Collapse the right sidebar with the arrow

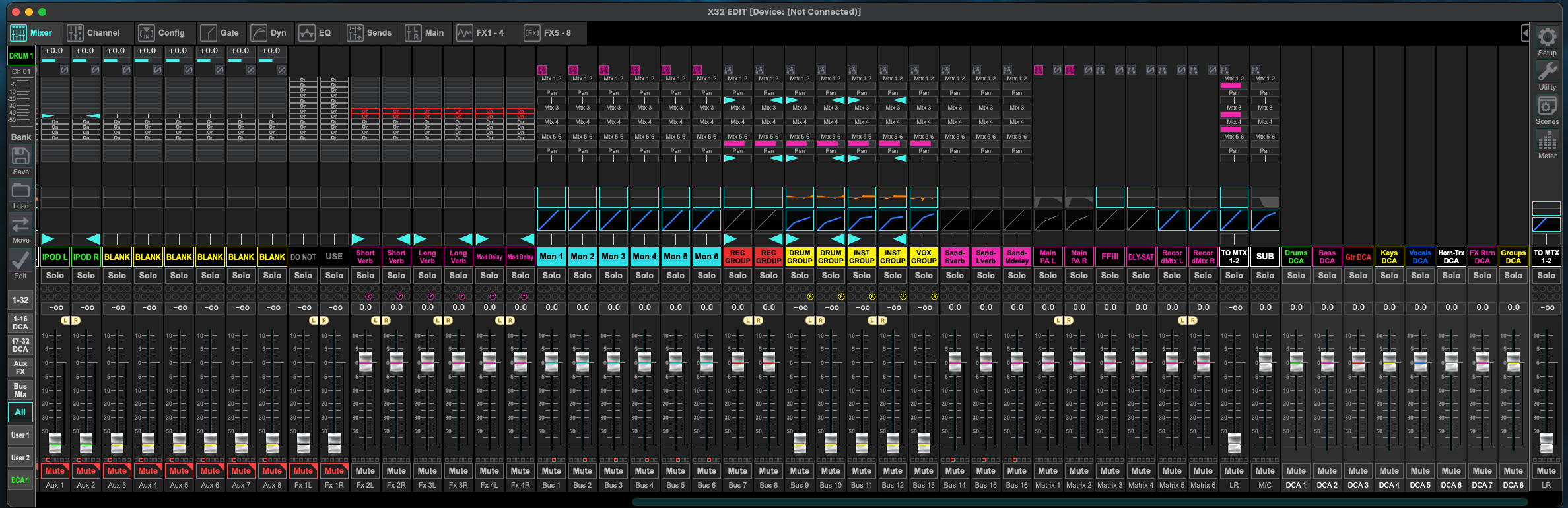tap(1526, 32)
